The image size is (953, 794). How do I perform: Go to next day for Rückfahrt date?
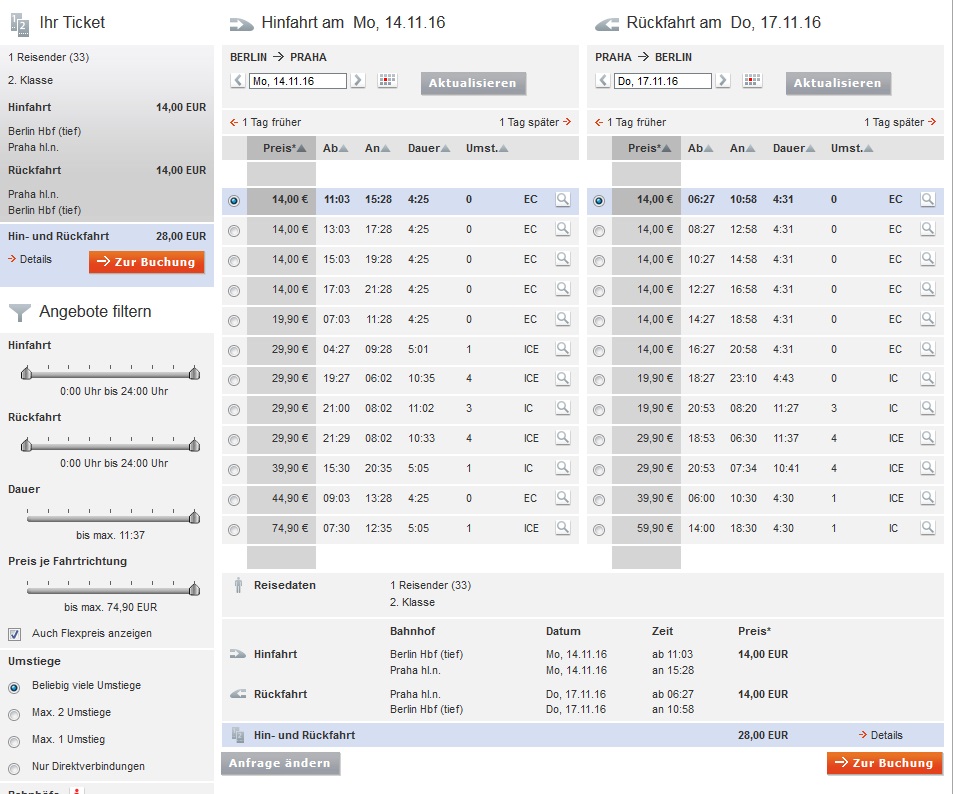tap(723, 80)
